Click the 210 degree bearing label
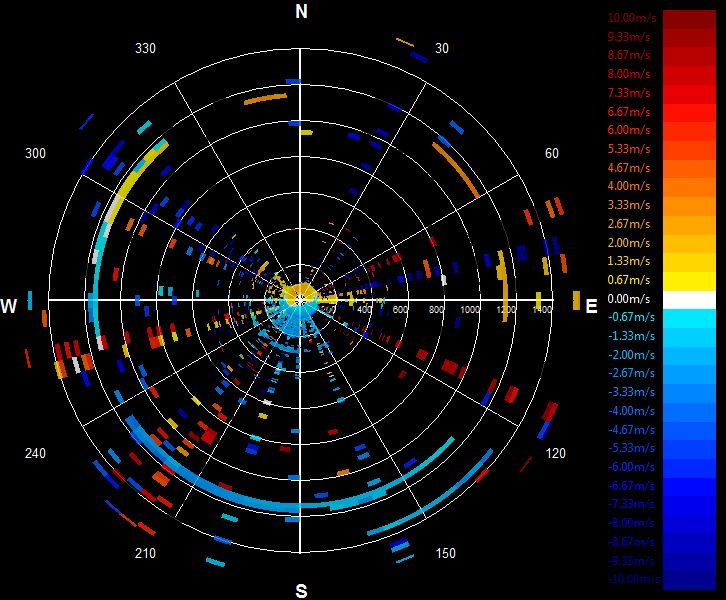Viewport: 726px width, 600px height. click(x=145, y=553)
